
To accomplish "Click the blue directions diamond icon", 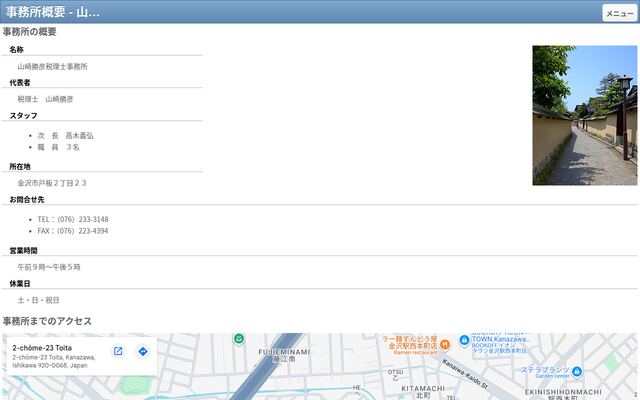I will pyautogui.click(x=143, y=351).
